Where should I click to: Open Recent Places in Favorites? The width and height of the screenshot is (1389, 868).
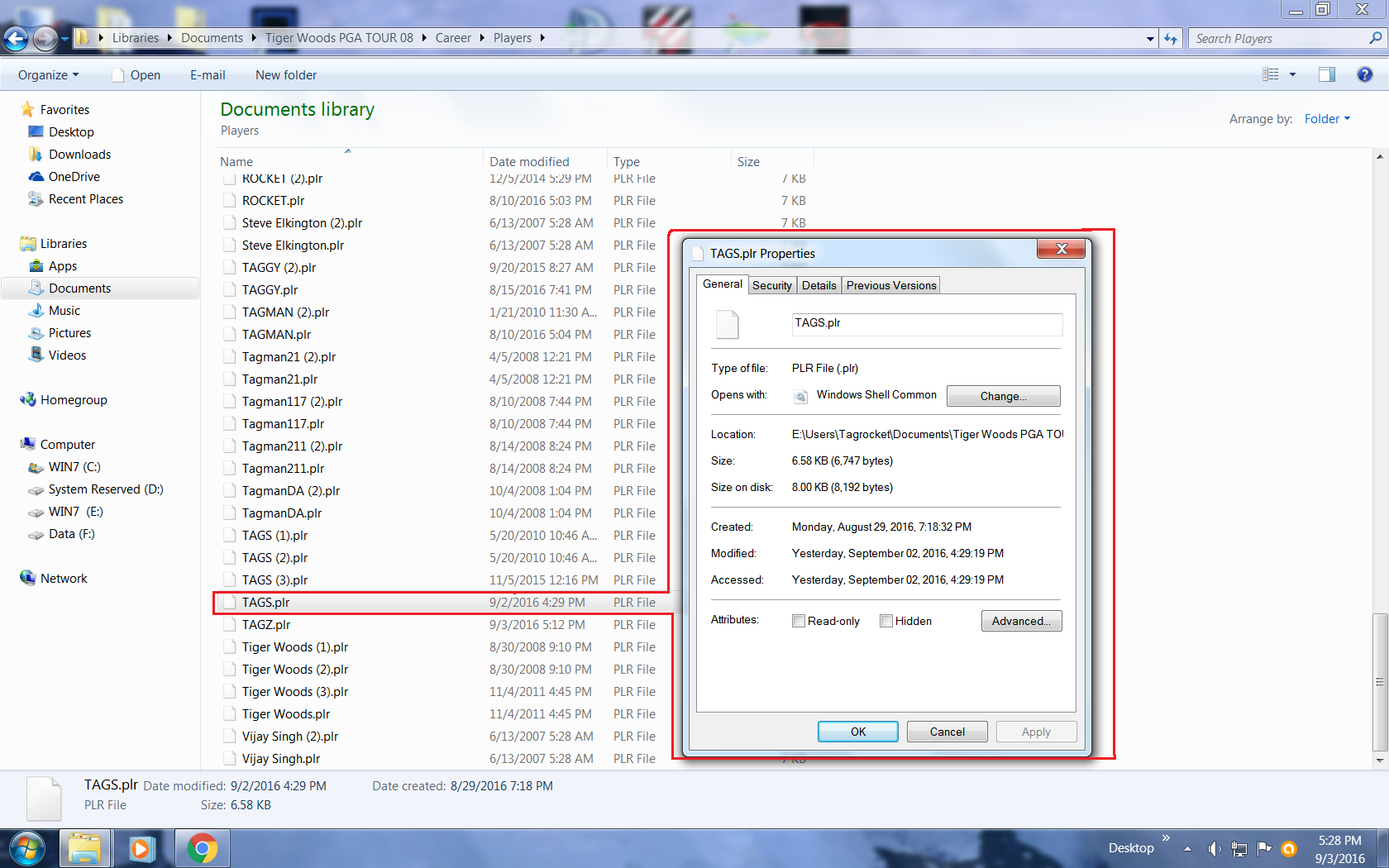(86, 199)
